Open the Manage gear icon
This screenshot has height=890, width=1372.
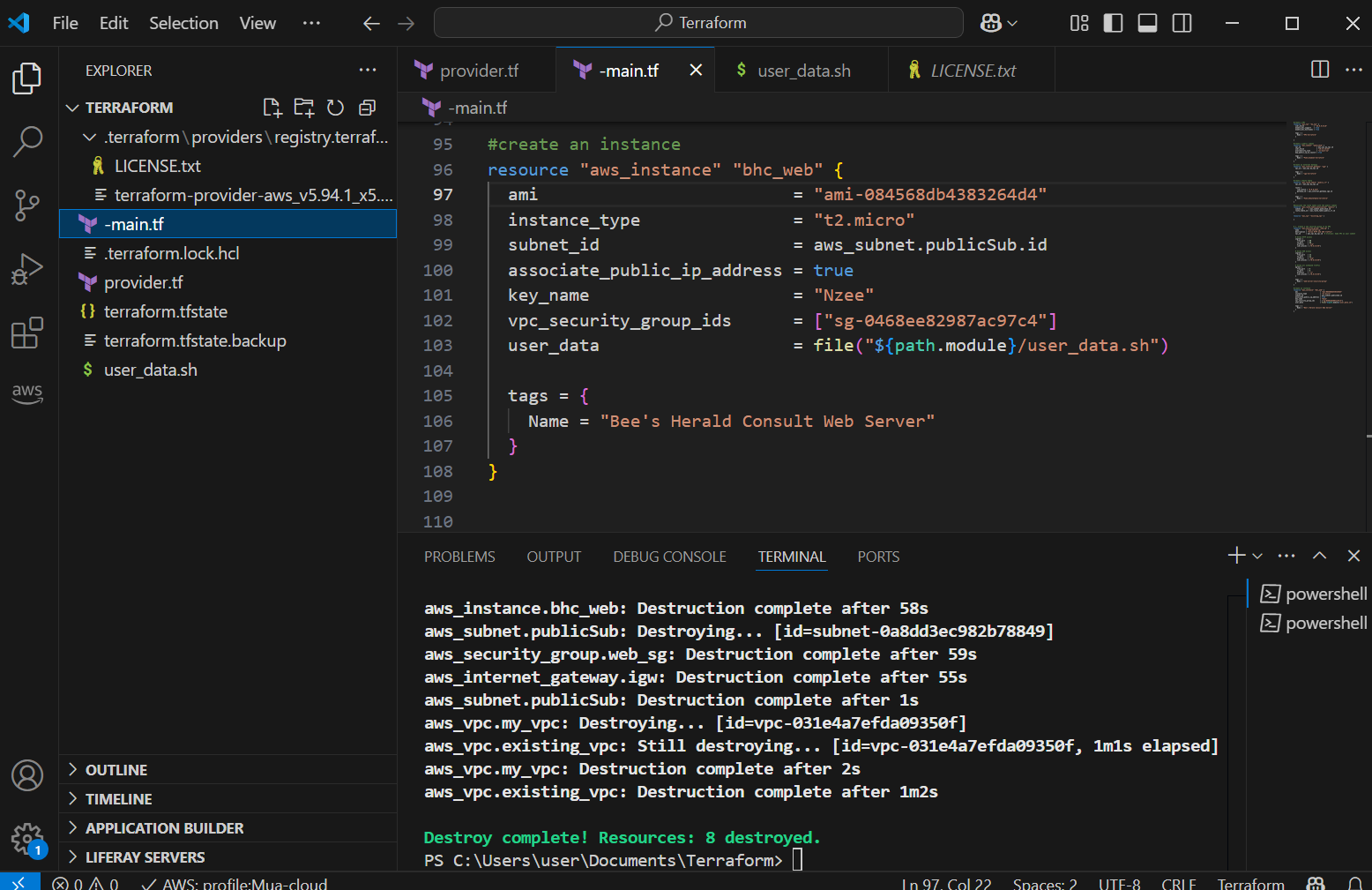tap(27, 839)
